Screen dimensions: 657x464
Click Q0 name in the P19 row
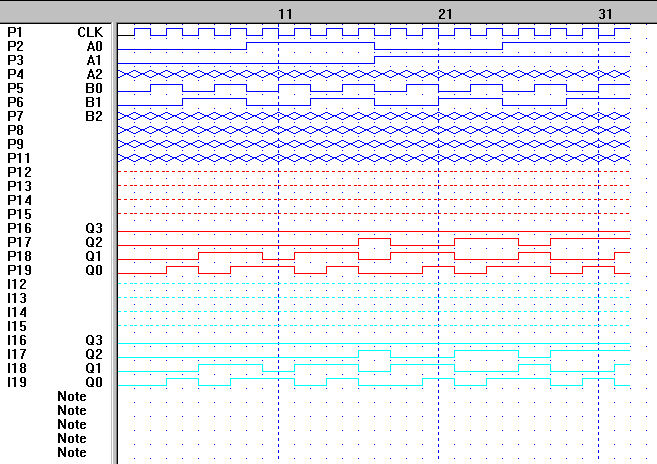[94, 270]
